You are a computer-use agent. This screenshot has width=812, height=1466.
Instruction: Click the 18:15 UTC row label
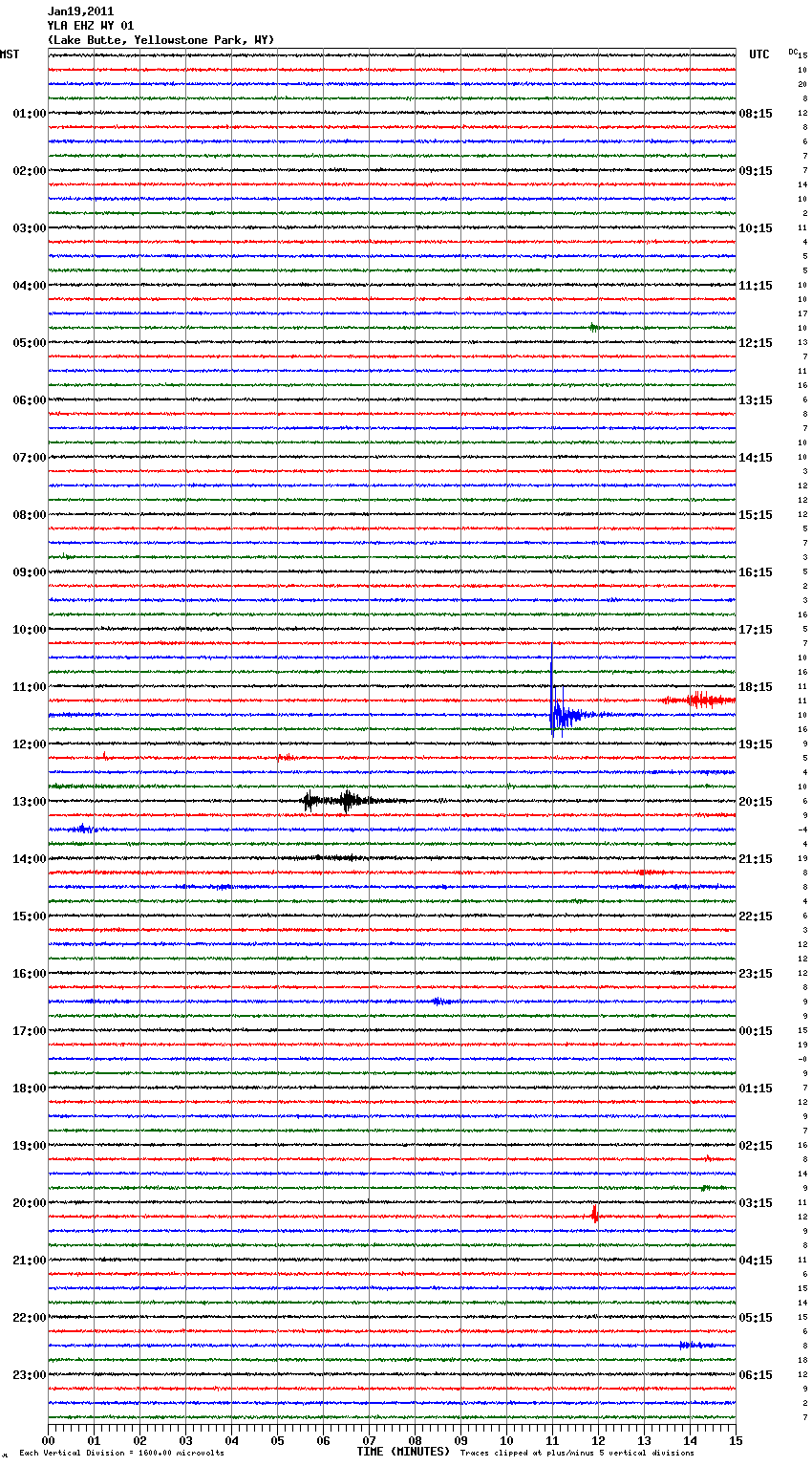(756, 687)
